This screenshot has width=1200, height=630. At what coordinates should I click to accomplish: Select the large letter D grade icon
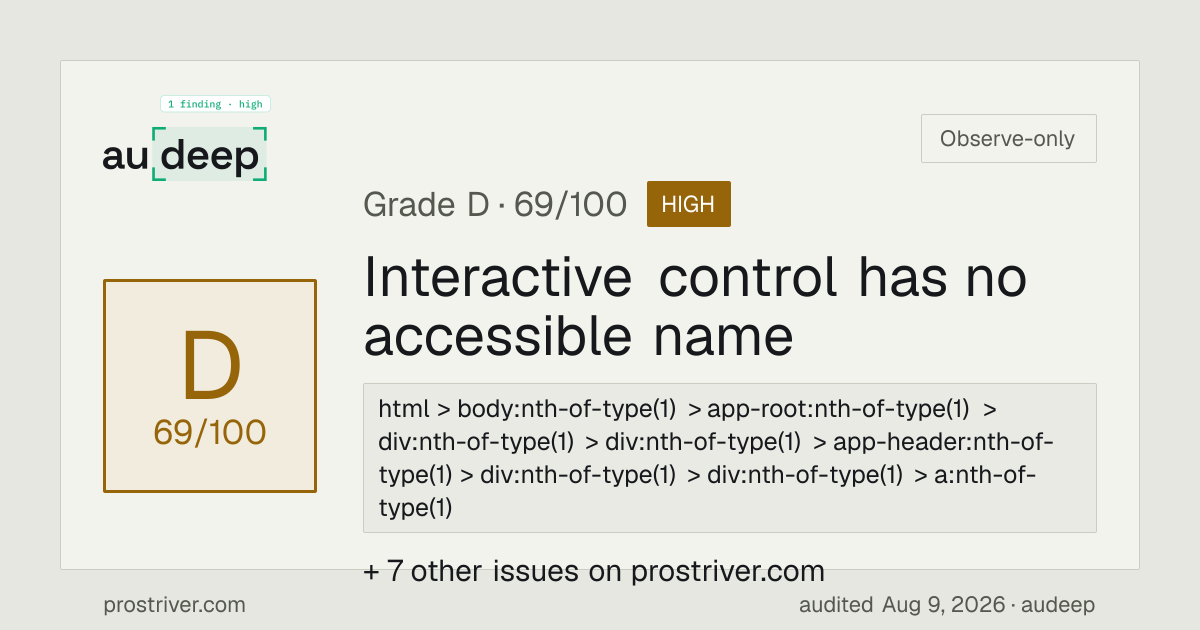tap(211, 367)
